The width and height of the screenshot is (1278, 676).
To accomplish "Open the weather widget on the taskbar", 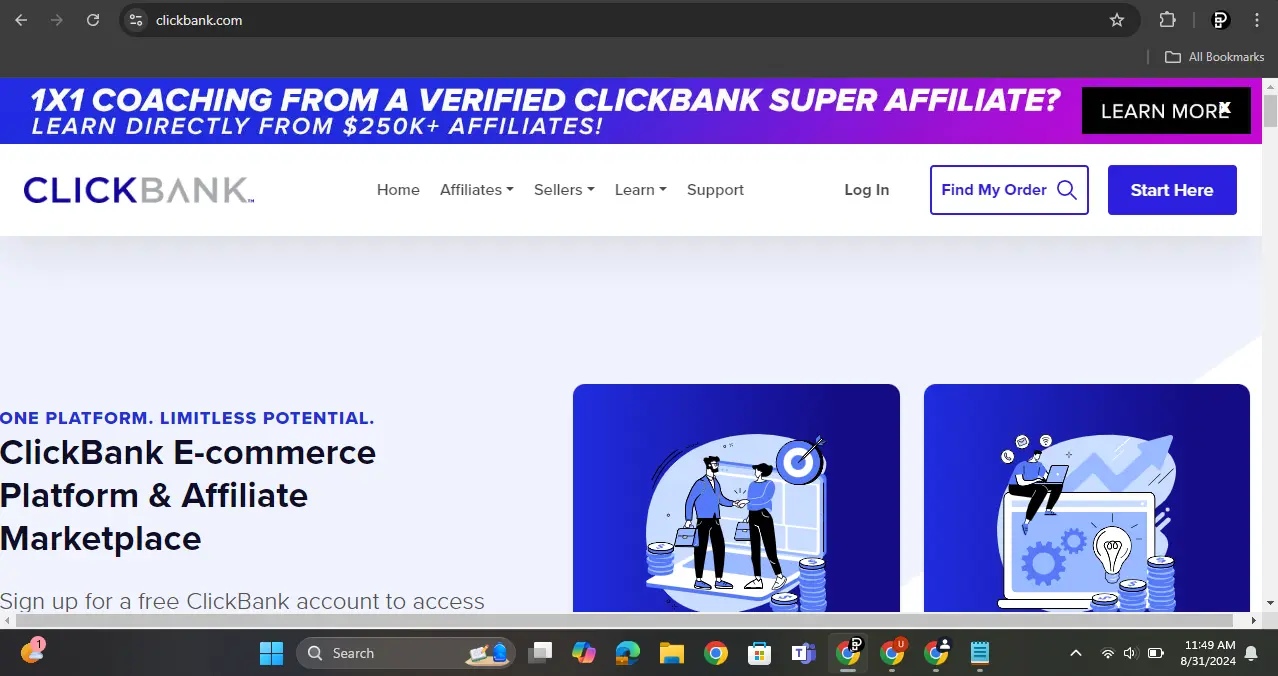I will click(x=33, y=651).
